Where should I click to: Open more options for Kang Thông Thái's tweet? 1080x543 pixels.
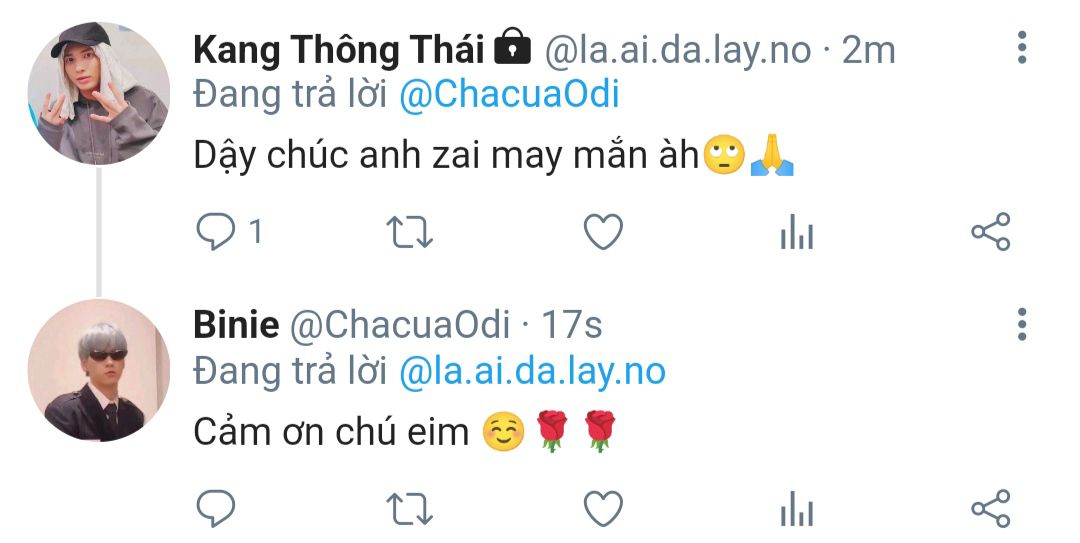click(1021, 48)
